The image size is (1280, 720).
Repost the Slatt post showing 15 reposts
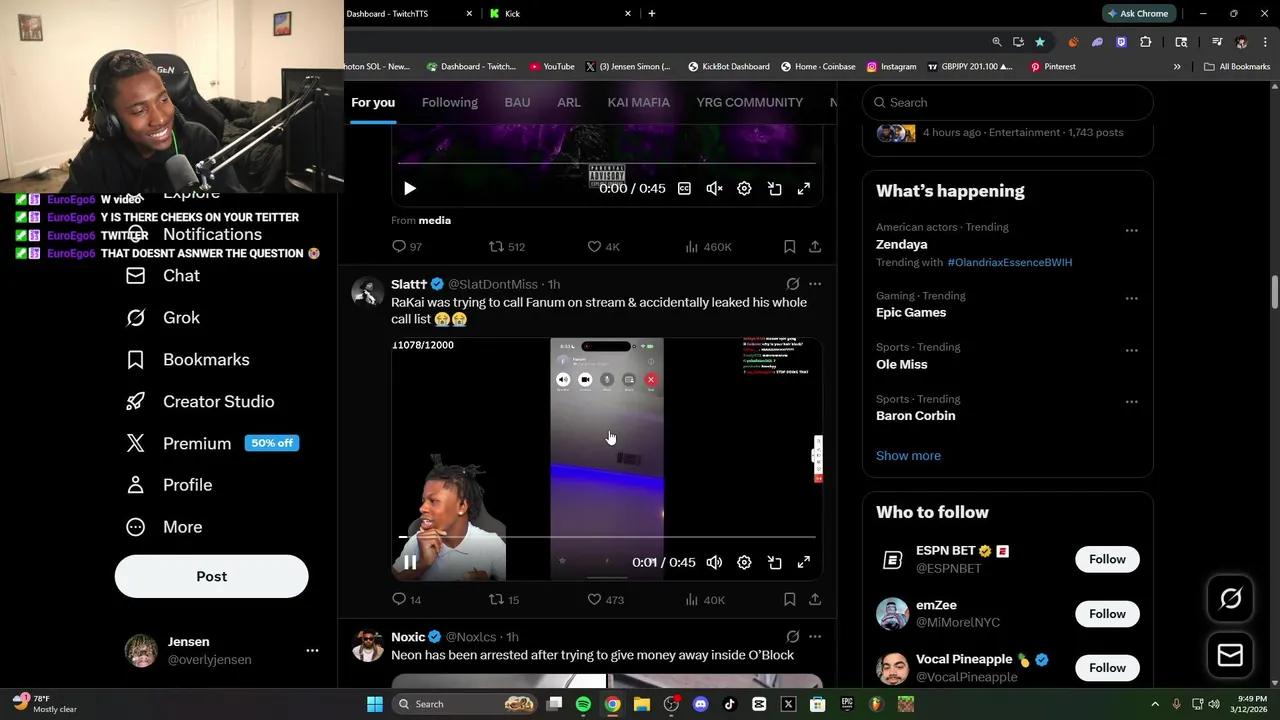tap(503, 599)
